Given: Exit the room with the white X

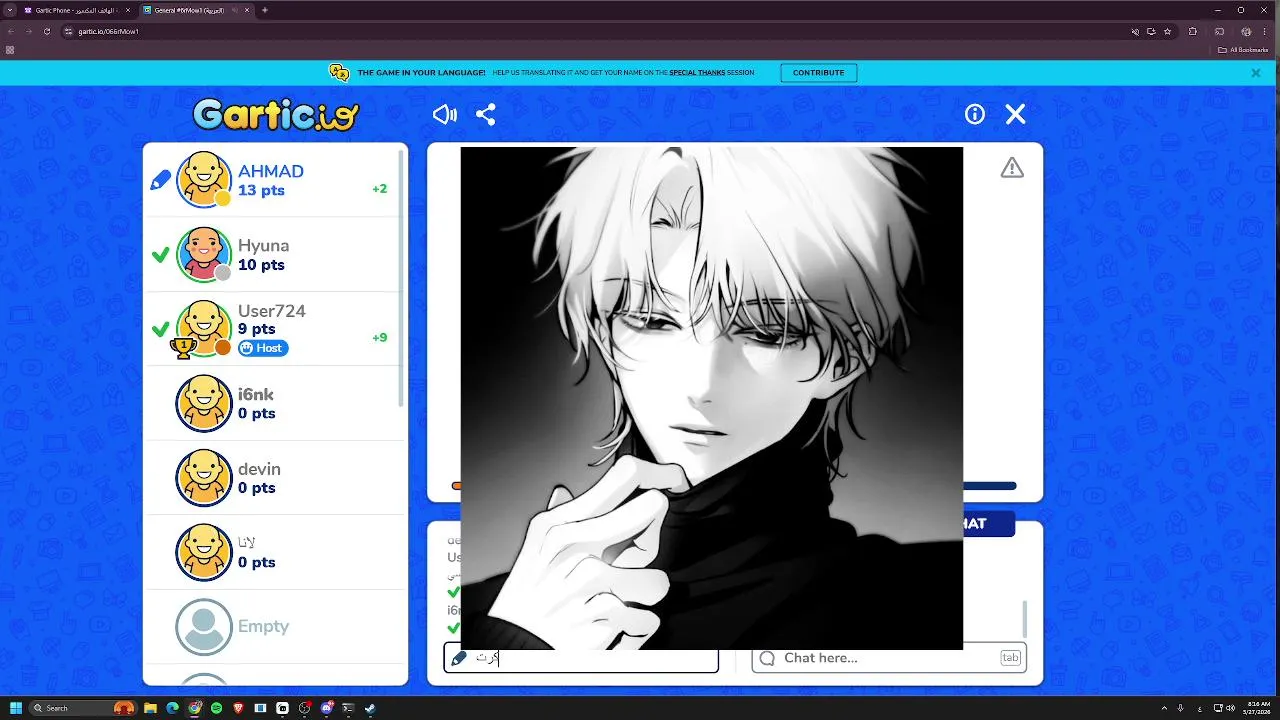Looking at the screenshot, I should [x=1016, y=115].
